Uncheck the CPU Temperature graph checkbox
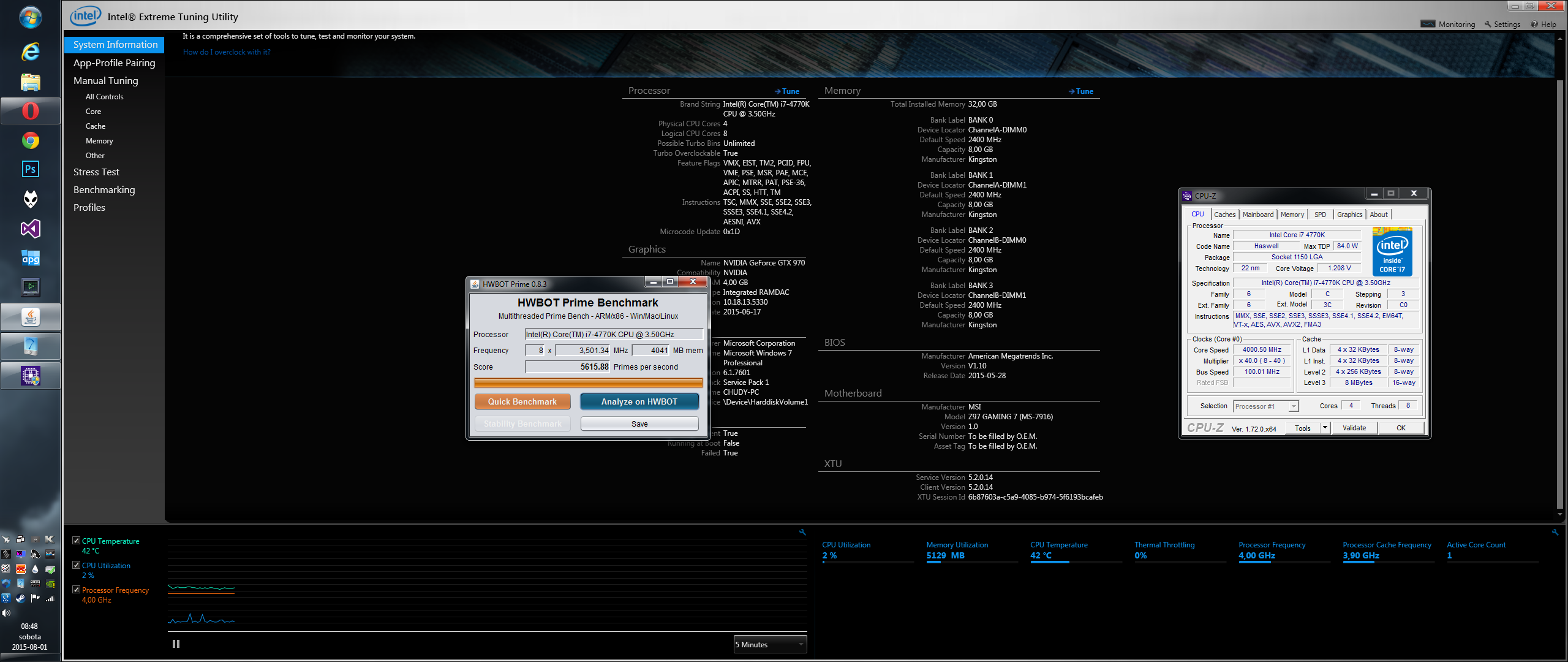This screenshot has height=662, width=1568. point(77,541)
